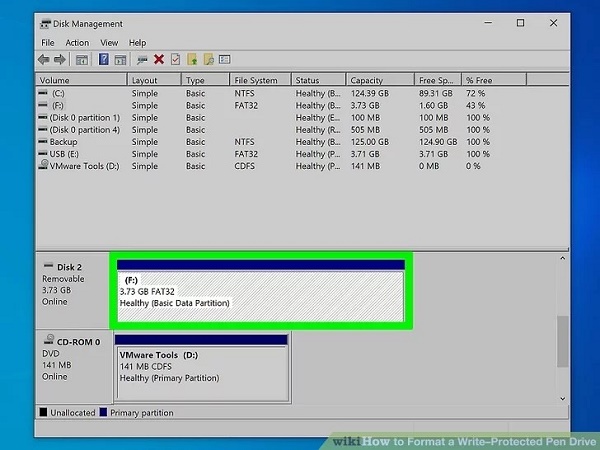Sort by the Type column header
Image resolution: width=600 pixels, height=450 pixels.
click(205, 80)
